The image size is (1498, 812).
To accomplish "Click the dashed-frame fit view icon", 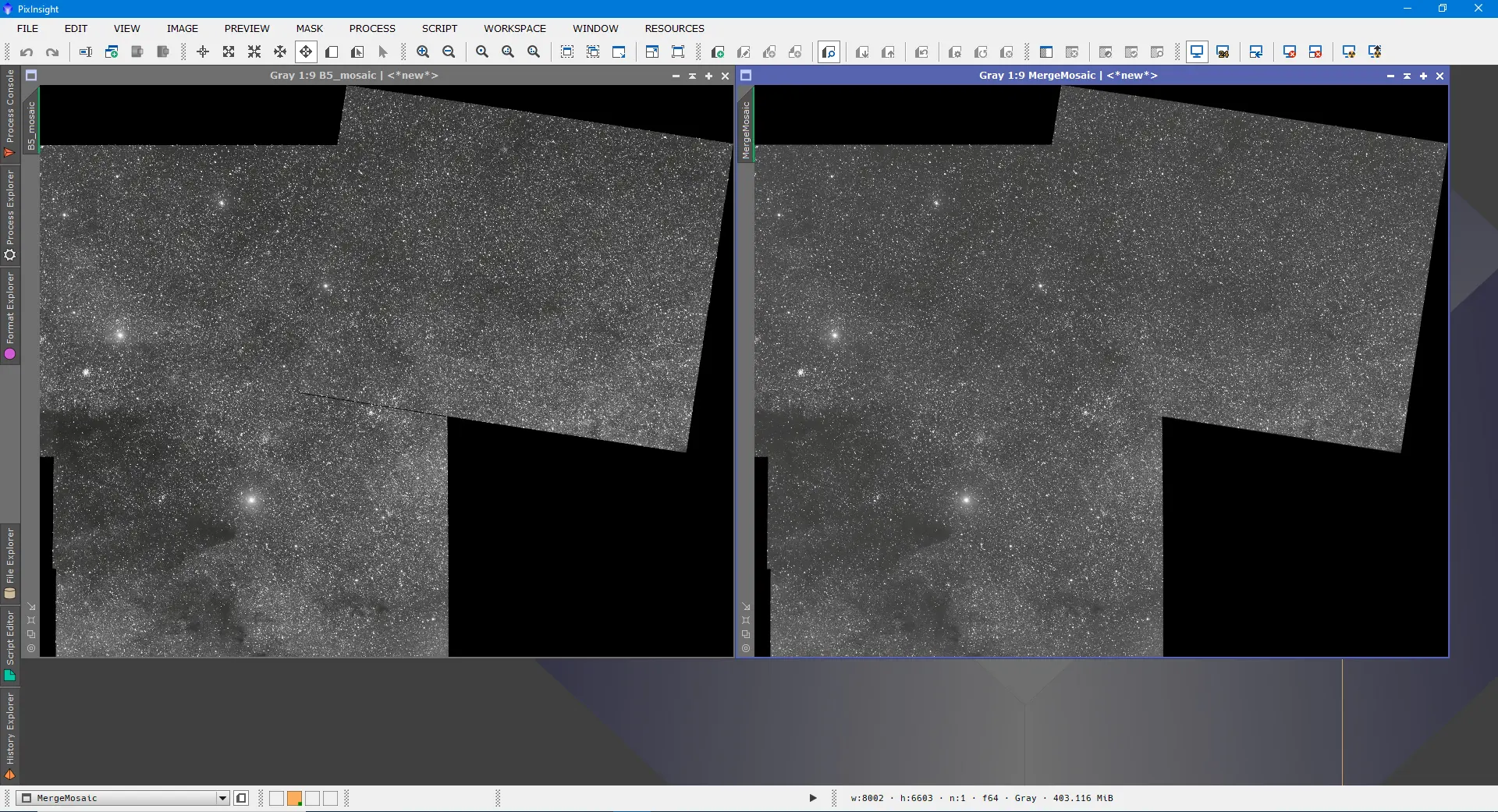I will pos(567,52).
